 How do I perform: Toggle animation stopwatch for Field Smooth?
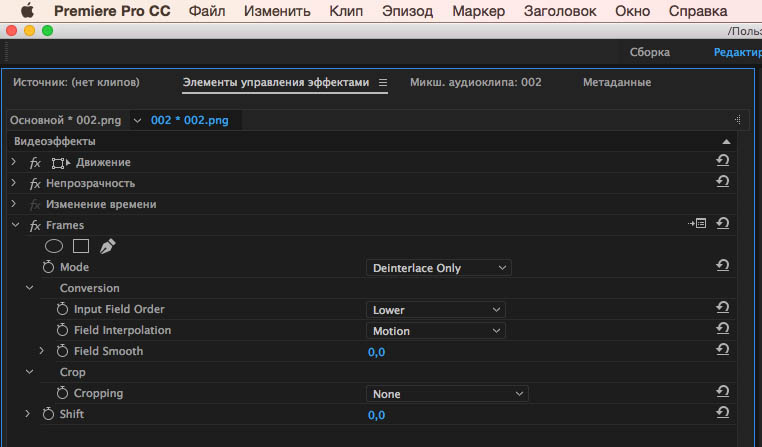(62, 351)
